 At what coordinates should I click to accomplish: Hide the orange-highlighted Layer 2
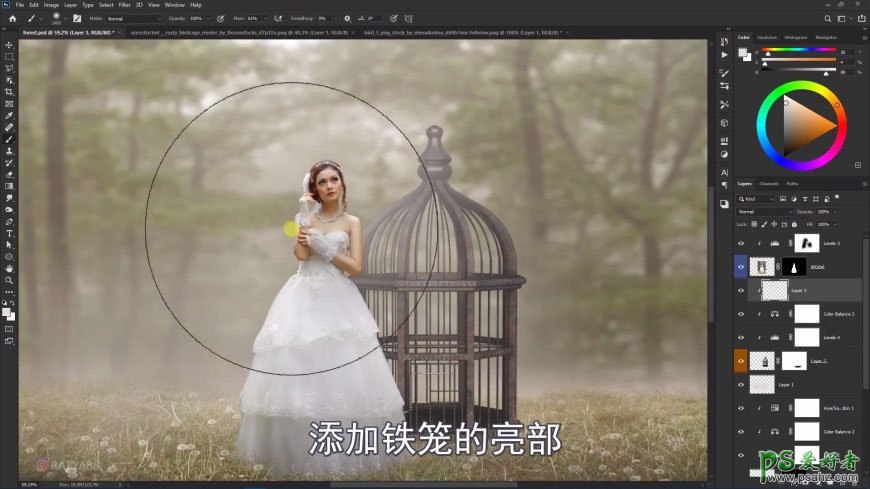[x=741, y=361]
